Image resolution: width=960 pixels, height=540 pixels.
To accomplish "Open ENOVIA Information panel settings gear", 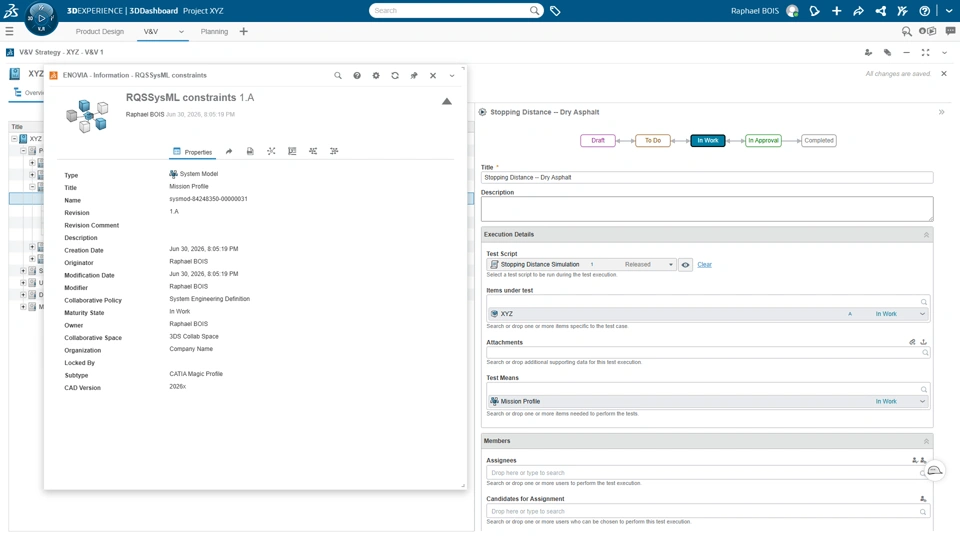I will point(376,75).
